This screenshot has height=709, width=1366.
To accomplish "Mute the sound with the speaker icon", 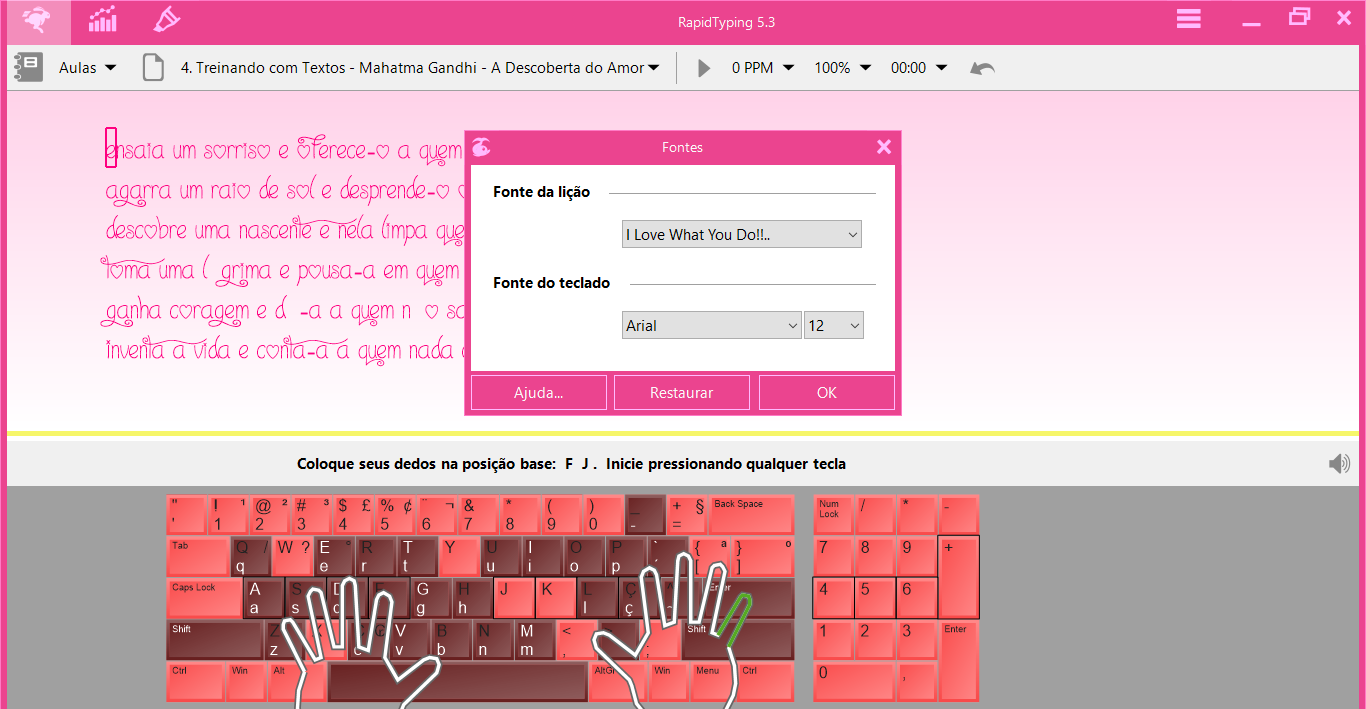I will [x=1339, y=463].
